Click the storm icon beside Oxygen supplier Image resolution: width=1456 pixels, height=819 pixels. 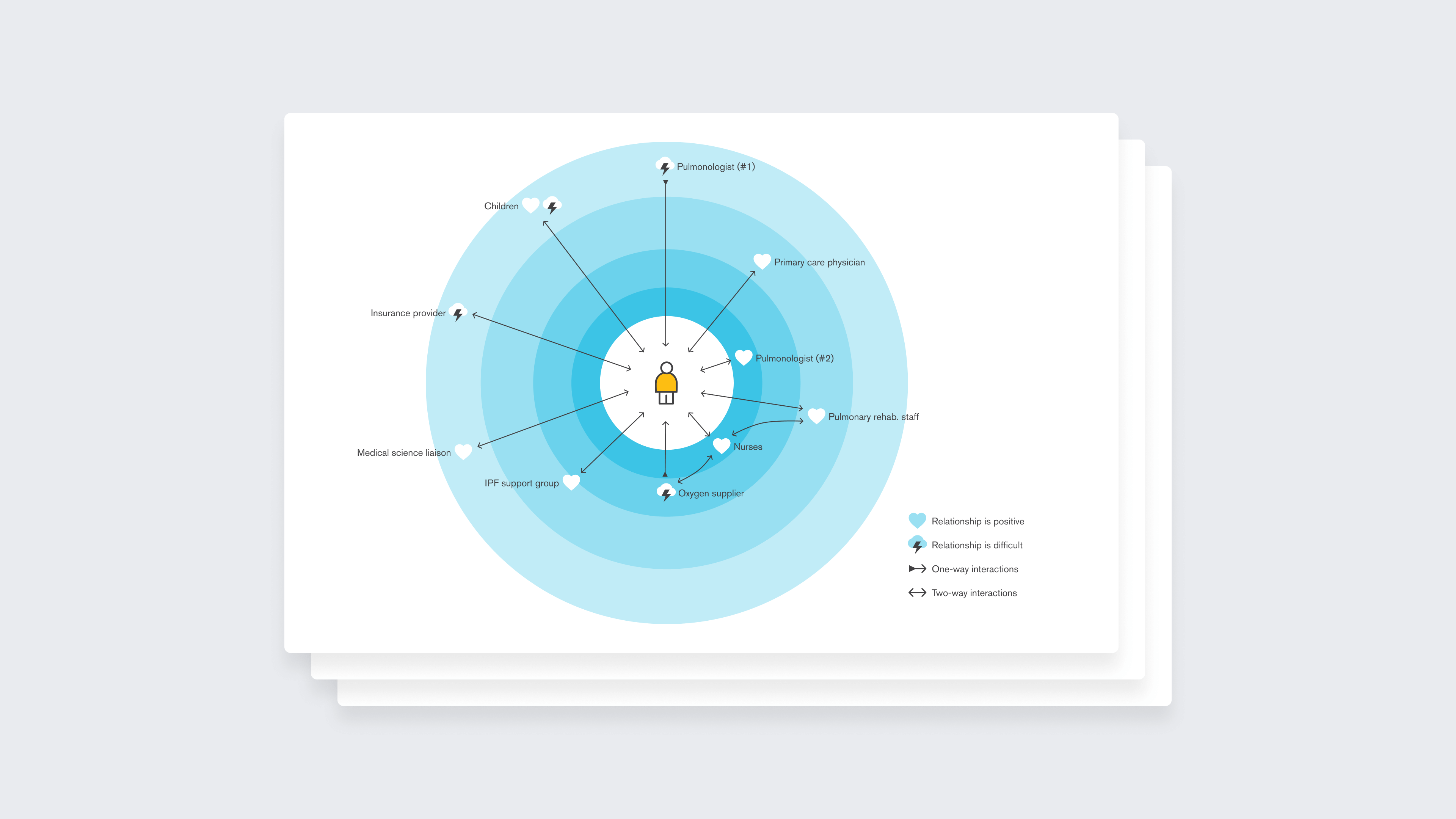click(666, 492)
